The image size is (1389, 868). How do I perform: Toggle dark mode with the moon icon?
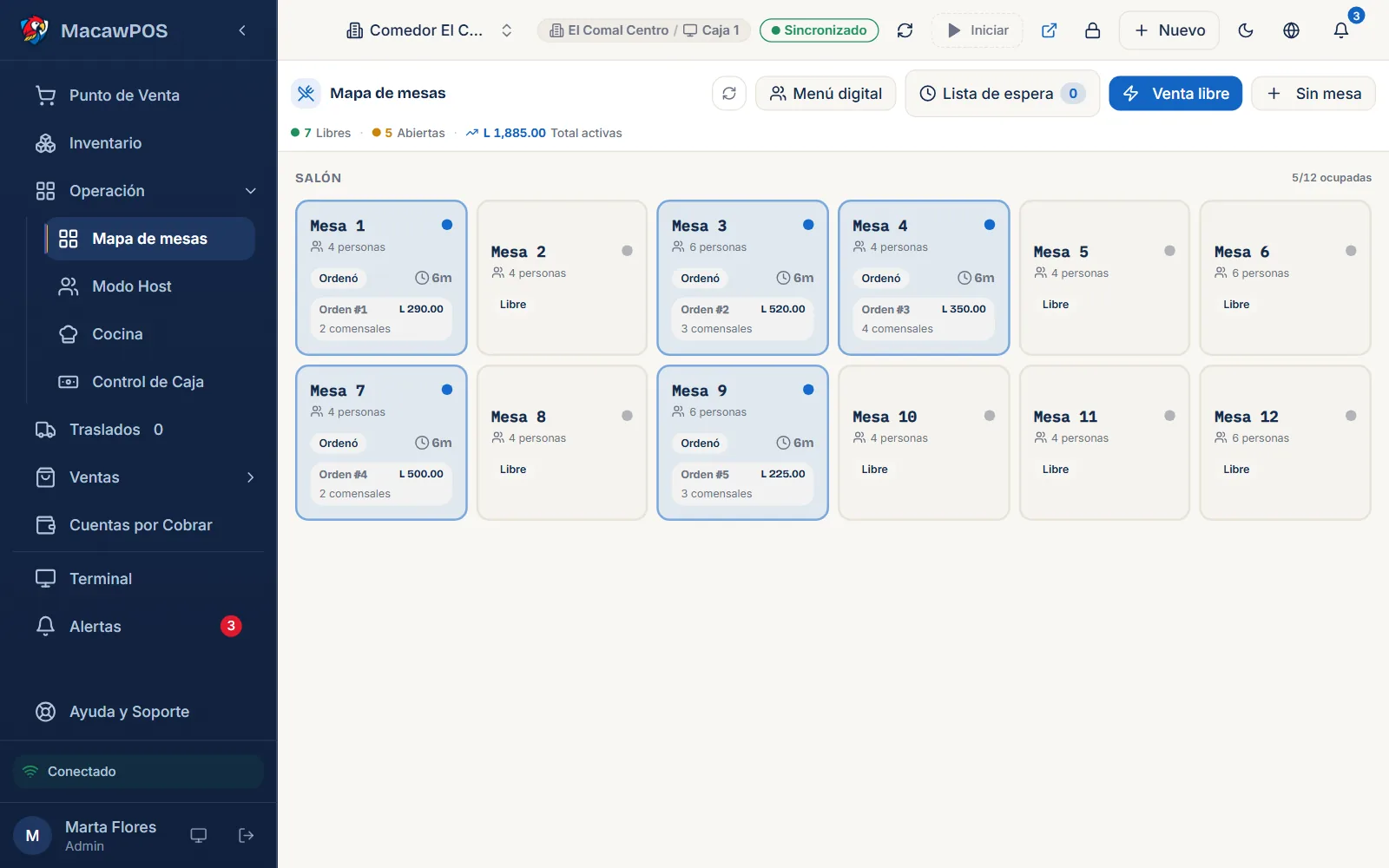point(1246,30)
